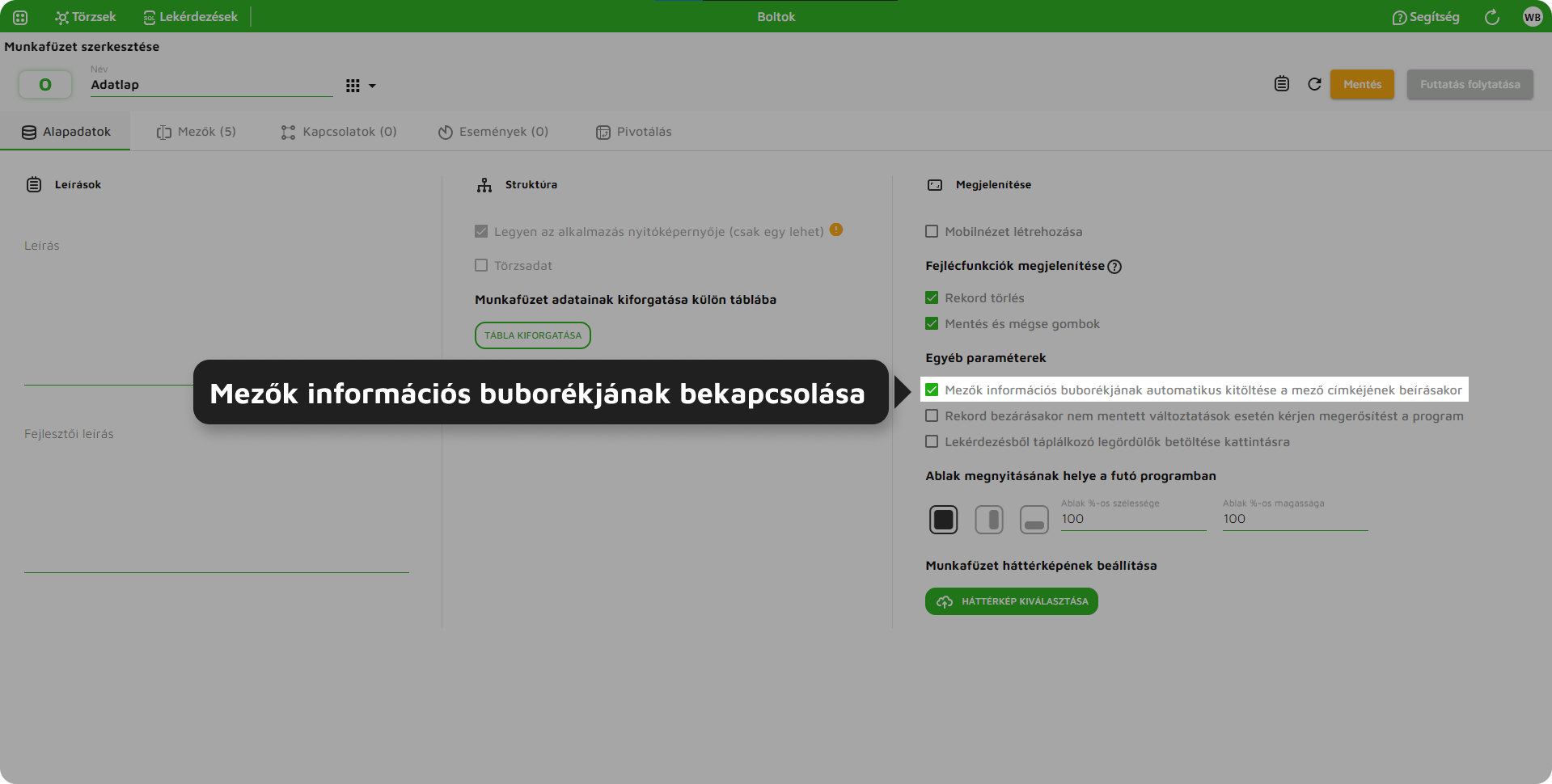Click the green O workbook icon button
Image resolution: width=1552 pixels, height=784 pixels.
click(x=45, y=84)
